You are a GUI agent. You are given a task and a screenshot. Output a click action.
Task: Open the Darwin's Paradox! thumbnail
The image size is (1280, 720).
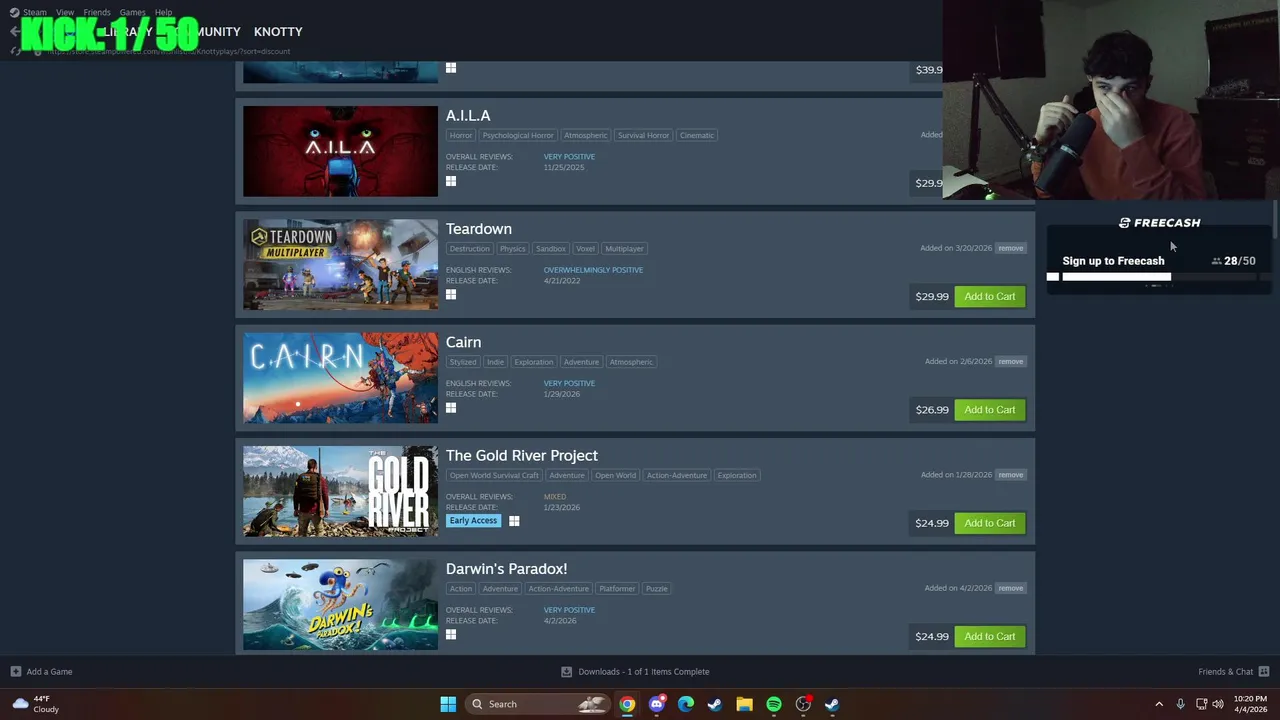click(x=340, y=605)
